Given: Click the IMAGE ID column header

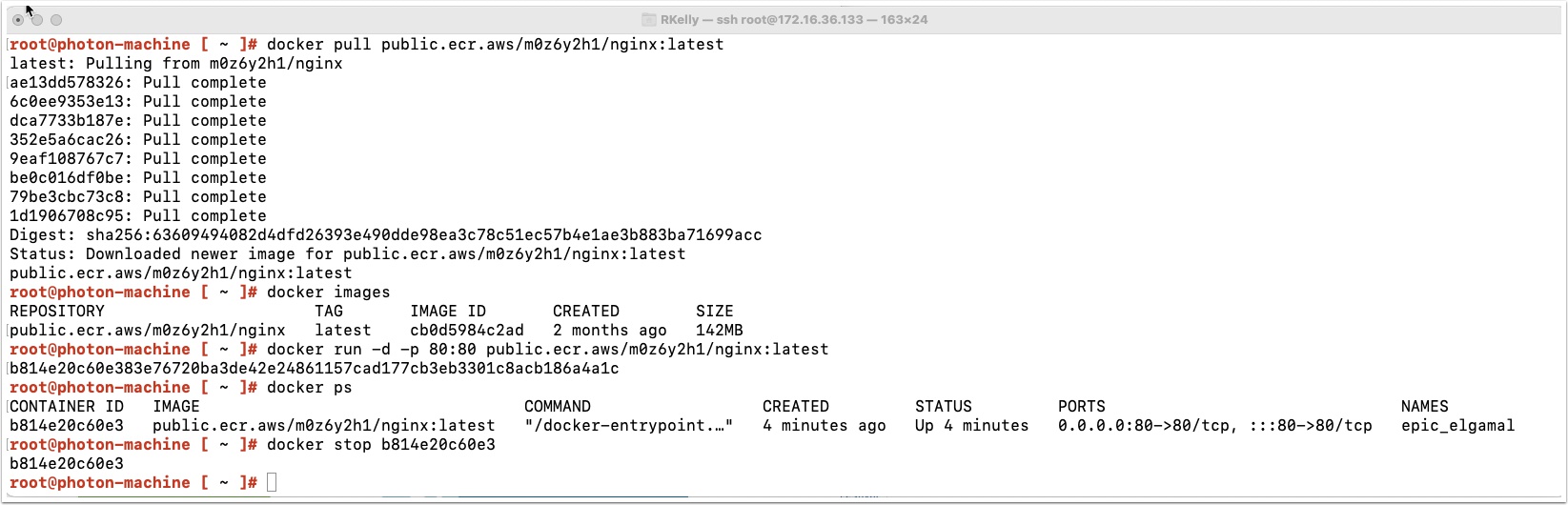Looking at the screenshot, I should [448, 312].
